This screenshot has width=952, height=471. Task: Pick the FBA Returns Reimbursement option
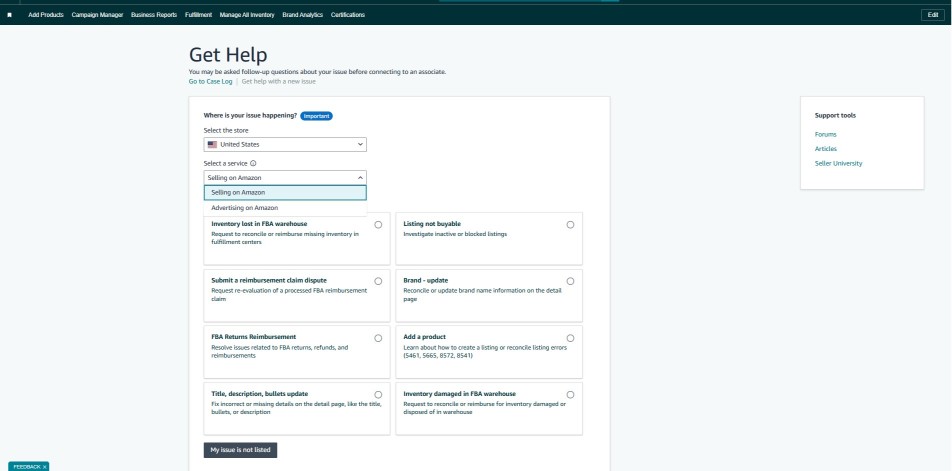point(378,338)
